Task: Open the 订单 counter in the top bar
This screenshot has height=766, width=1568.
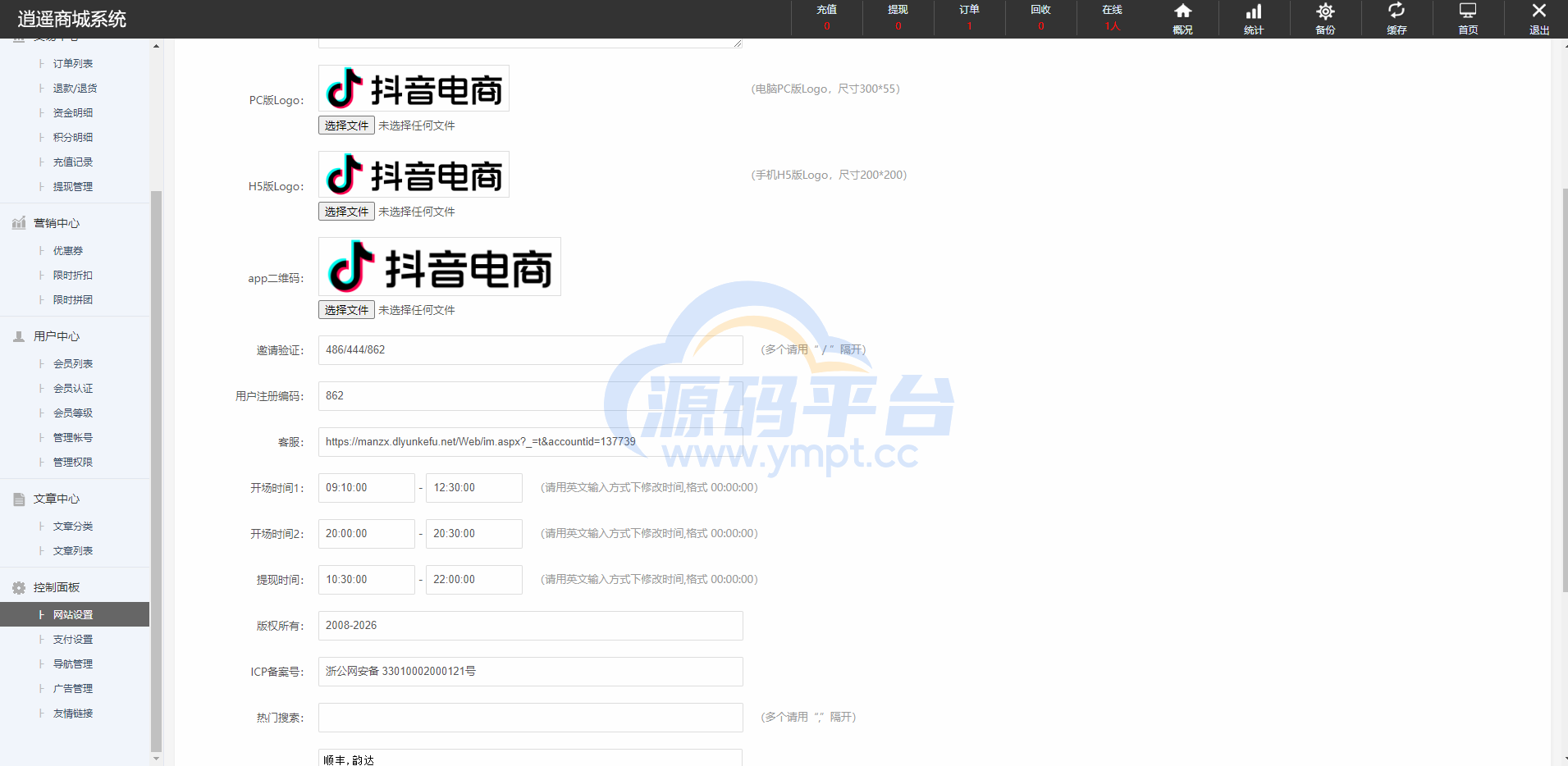Action: [x=970, y=18]
